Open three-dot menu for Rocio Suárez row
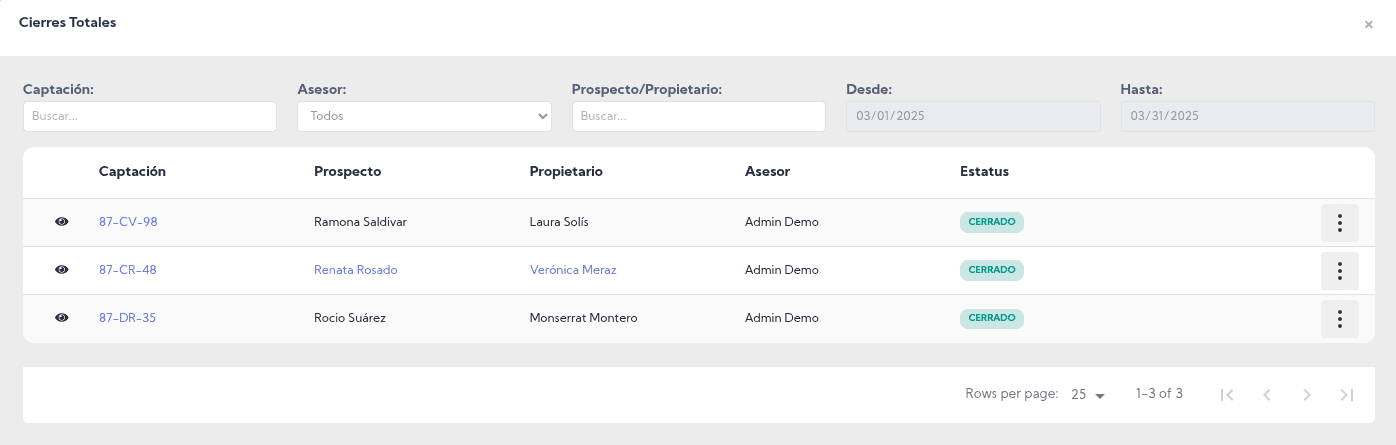 pos(1339,319)
